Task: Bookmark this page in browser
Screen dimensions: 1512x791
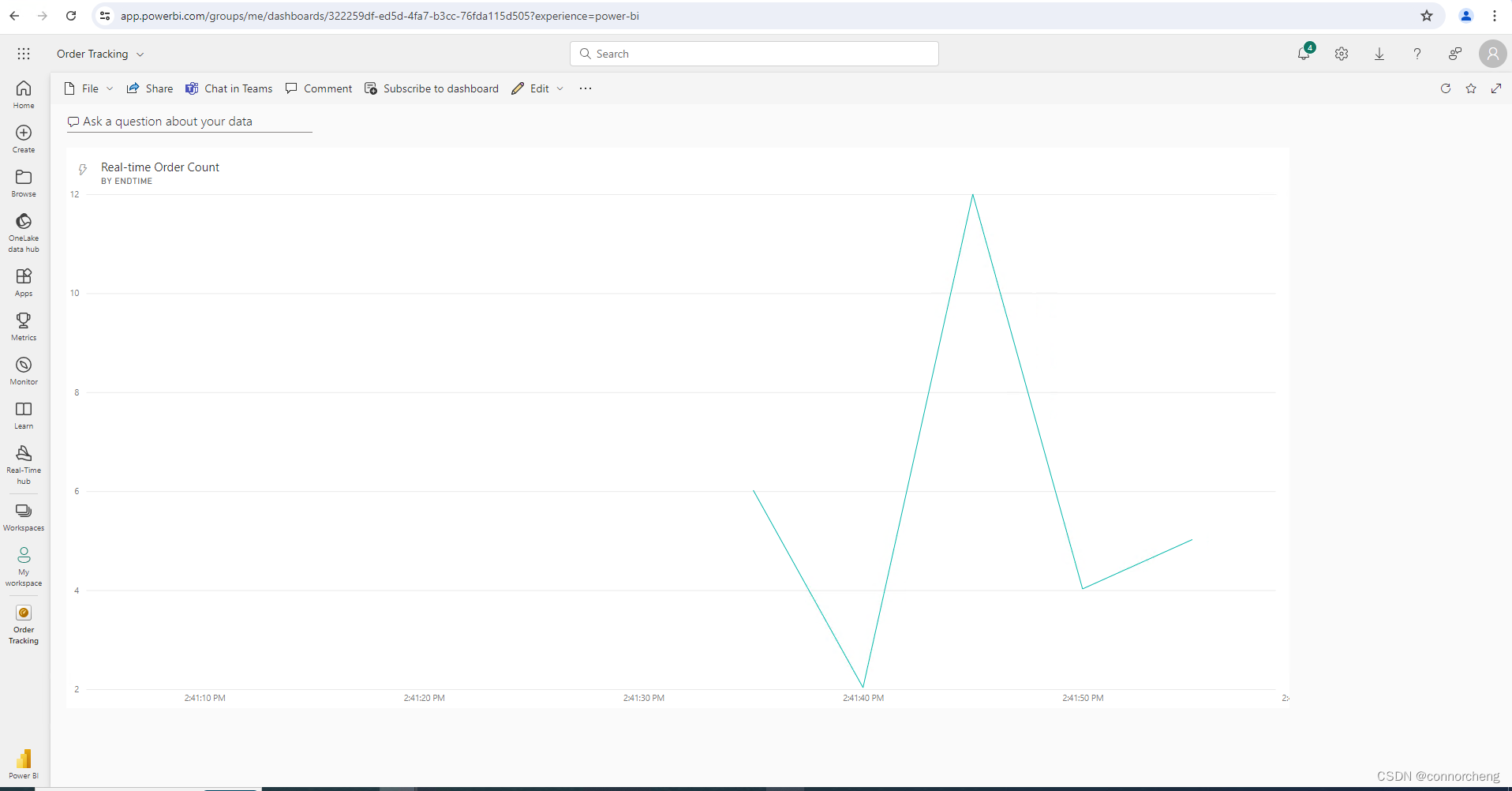Action: pyautogui.click(x=1427, y=16)
